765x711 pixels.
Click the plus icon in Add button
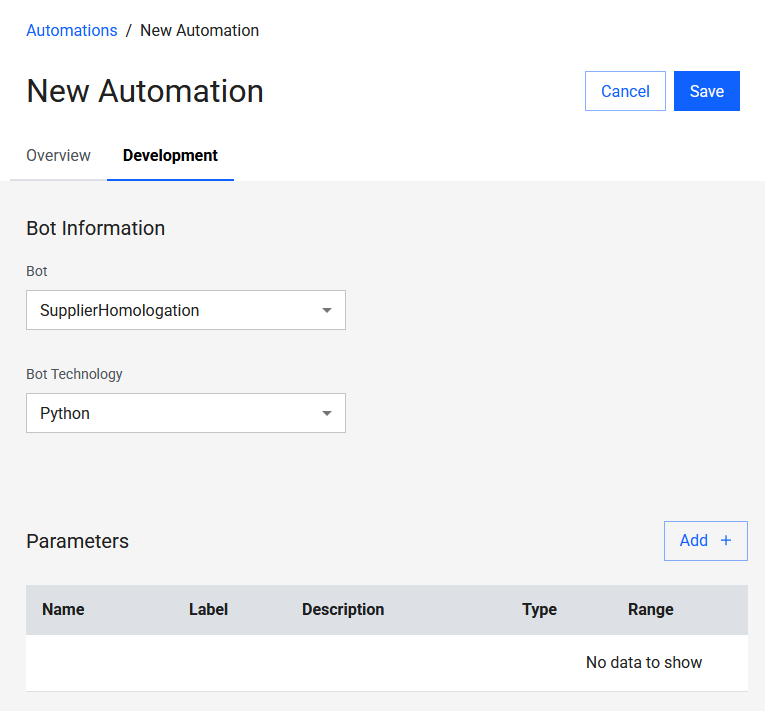tap(726, 541)
